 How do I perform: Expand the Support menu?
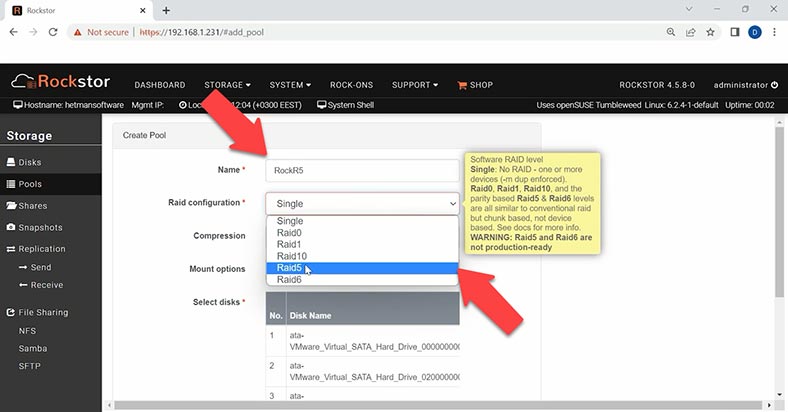click(415, 85)
